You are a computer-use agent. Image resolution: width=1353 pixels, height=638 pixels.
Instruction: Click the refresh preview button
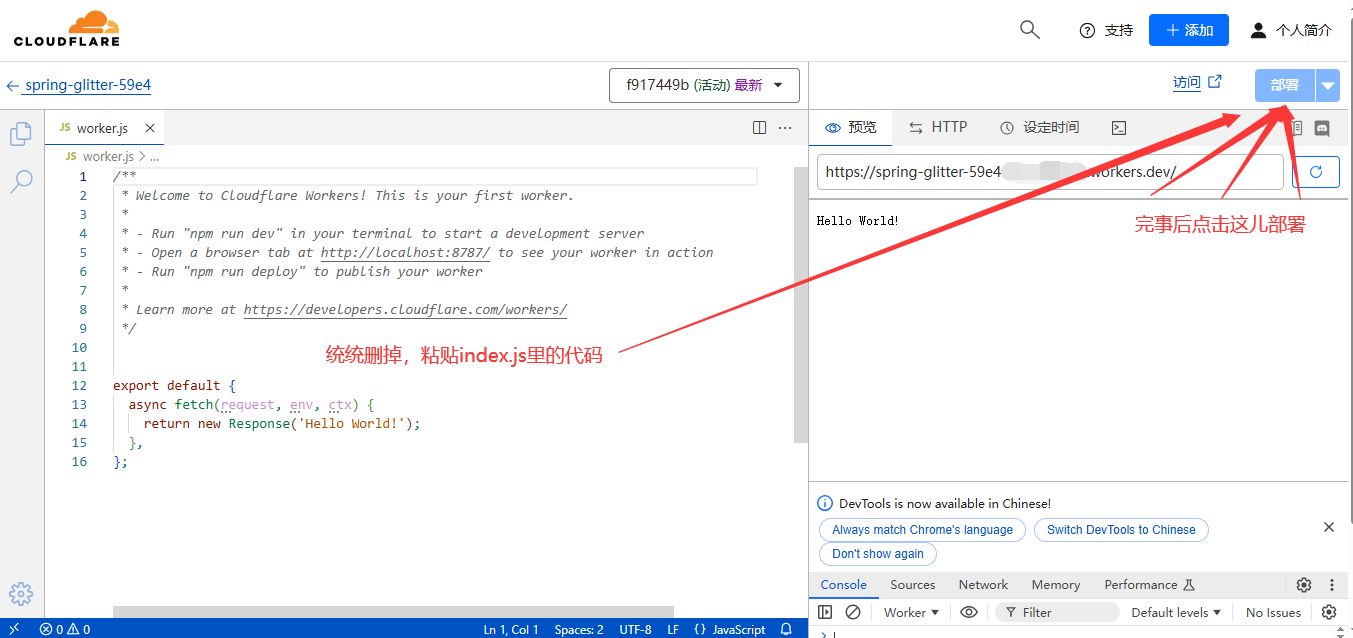pyautogui.click(x=1316, y=172)
